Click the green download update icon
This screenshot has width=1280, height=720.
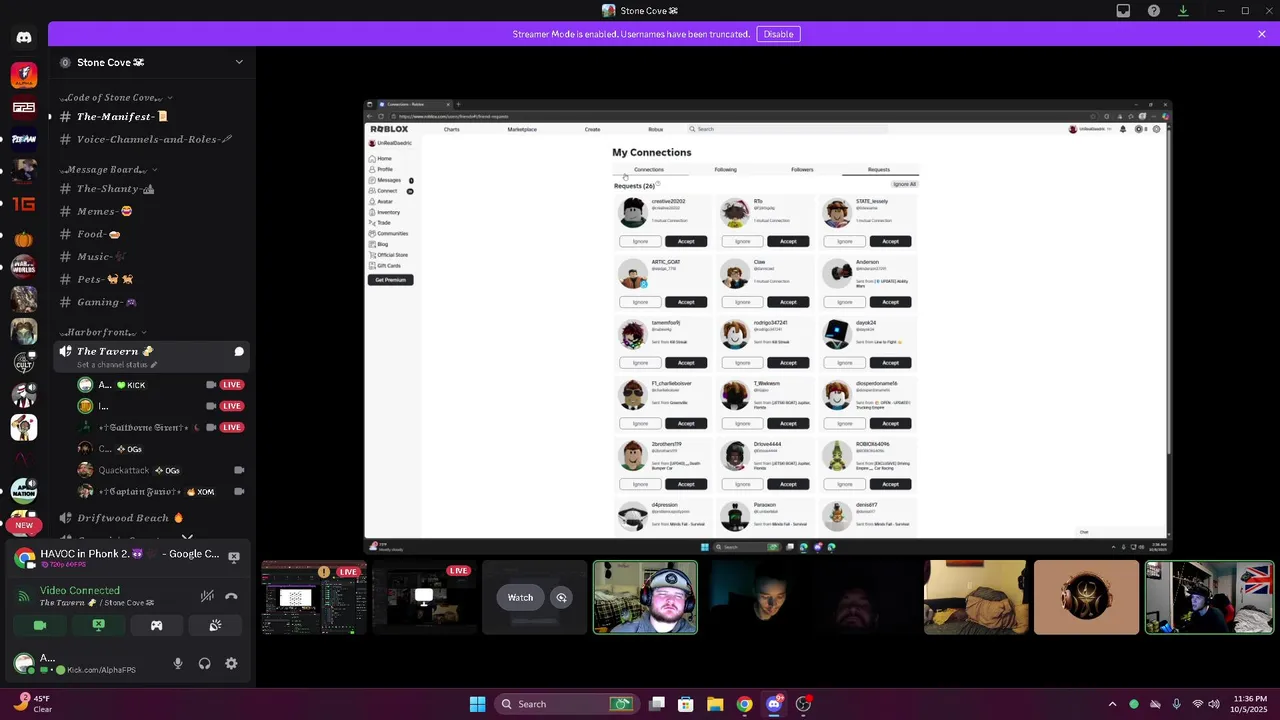coord(1183,11)
